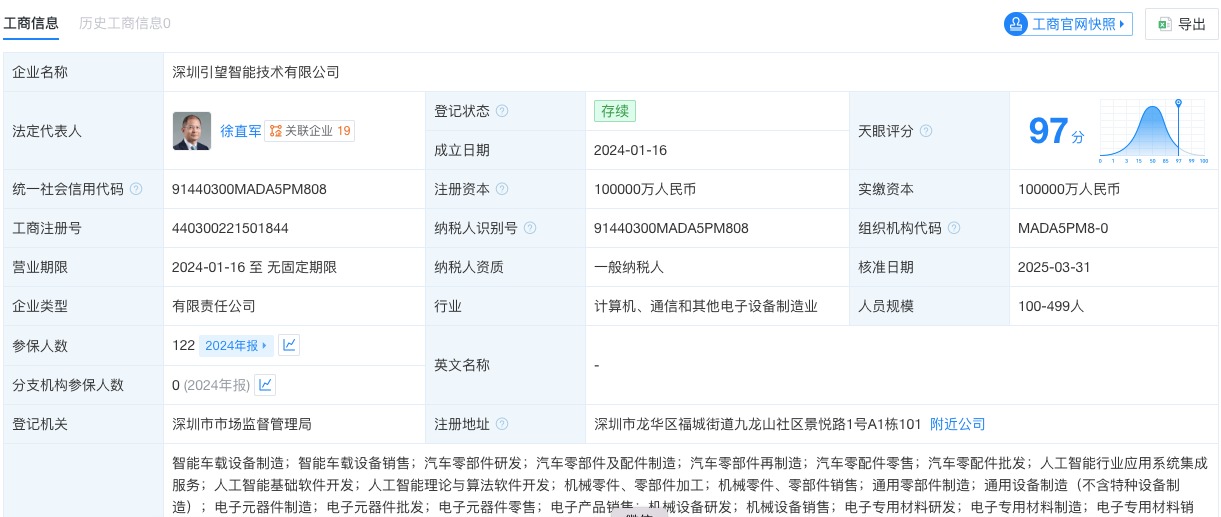
Task: Select 成立日期 value 2024-01-16
Action: point(630,150)
